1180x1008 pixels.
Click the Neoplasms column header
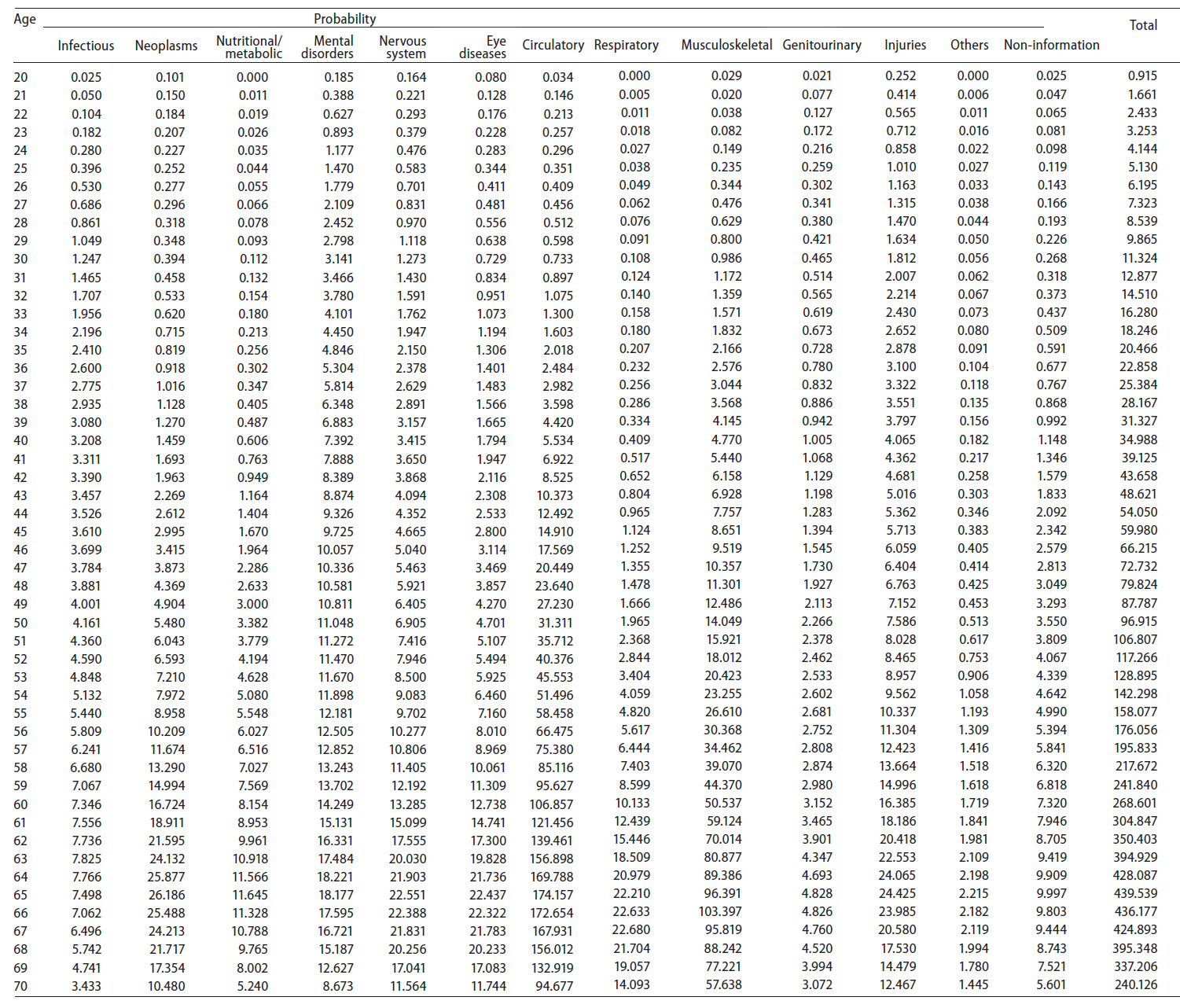pos(166,46)
